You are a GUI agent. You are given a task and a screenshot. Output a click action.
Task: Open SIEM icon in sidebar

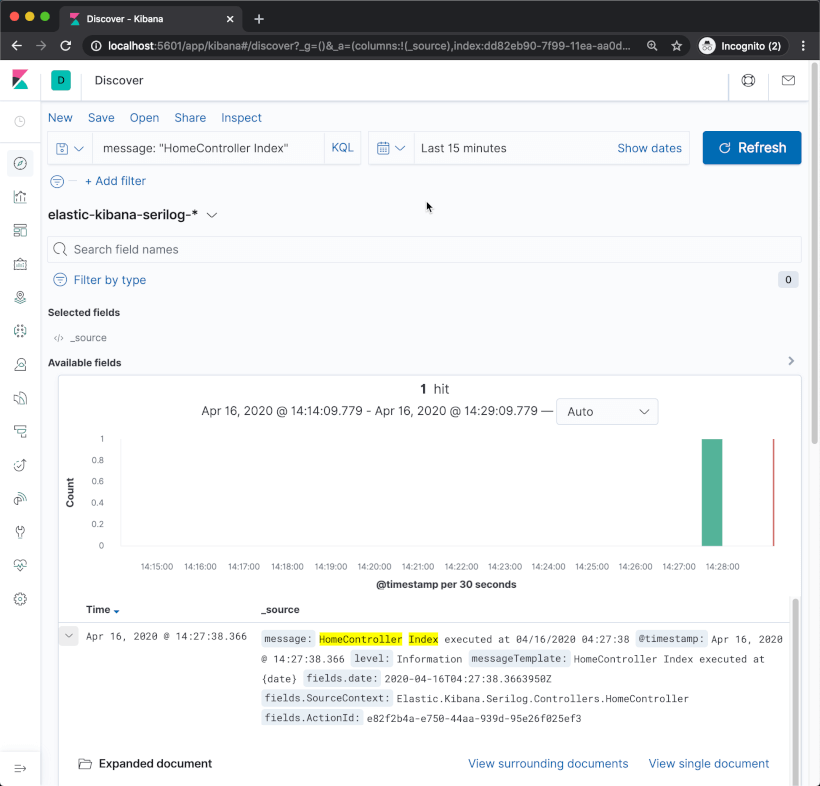tap(20, 499)
